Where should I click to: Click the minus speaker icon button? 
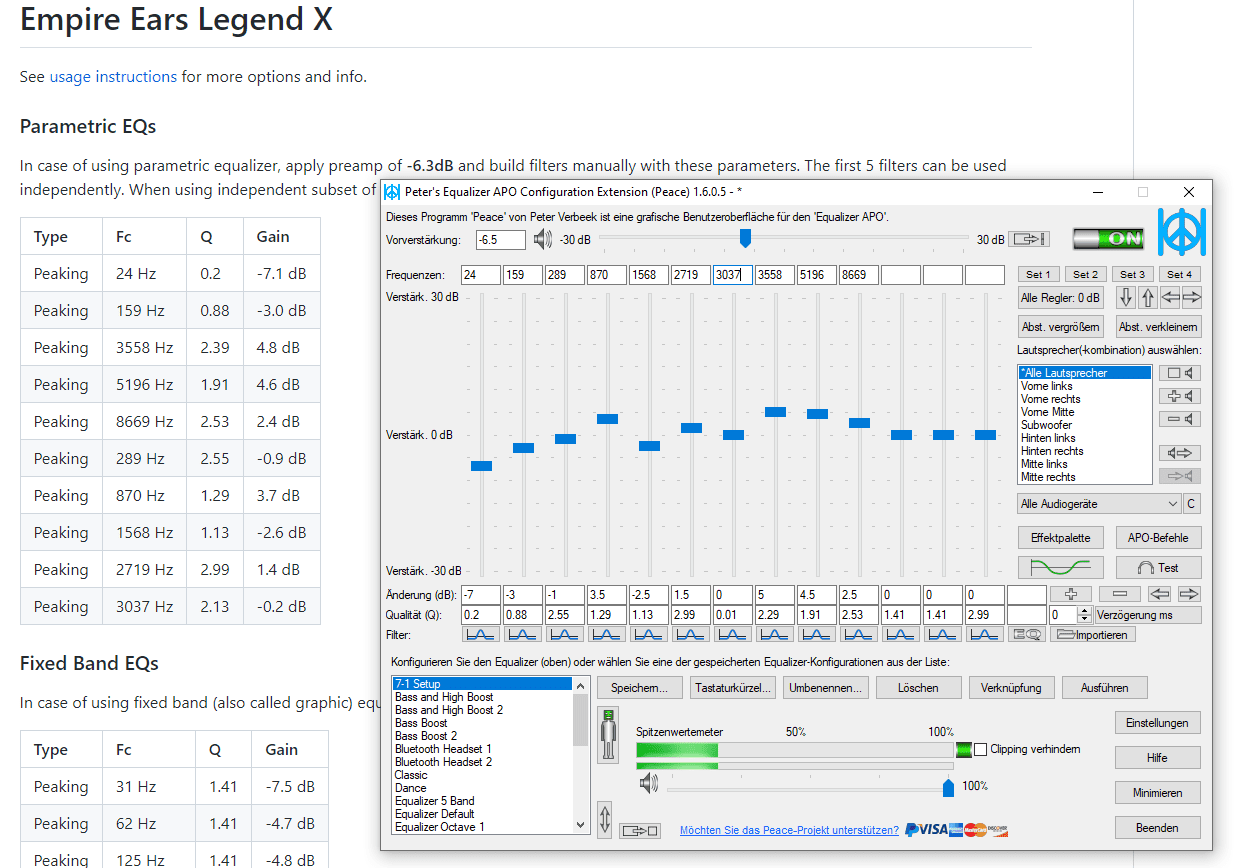click(x=1180, y=419)
